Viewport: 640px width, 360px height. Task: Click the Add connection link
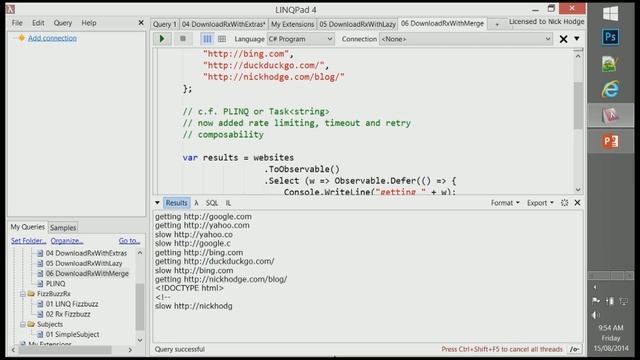[52, 38]
